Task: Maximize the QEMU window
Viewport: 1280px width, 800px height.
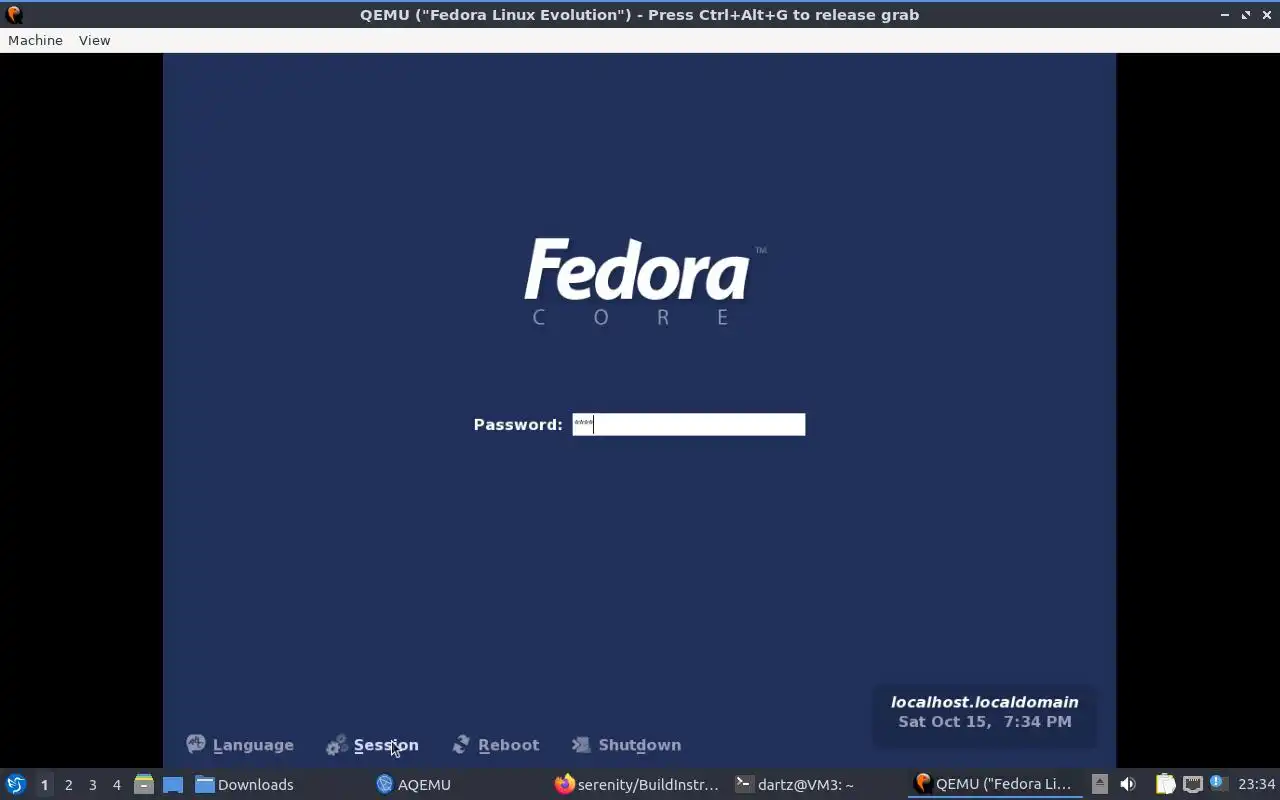Action: point(1246,15)
